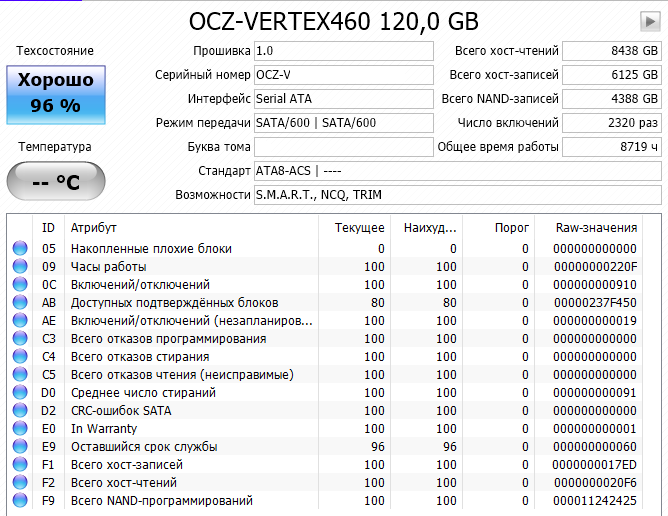Click the Атрибут column header
668x516 pixels.
click(191, 228)
